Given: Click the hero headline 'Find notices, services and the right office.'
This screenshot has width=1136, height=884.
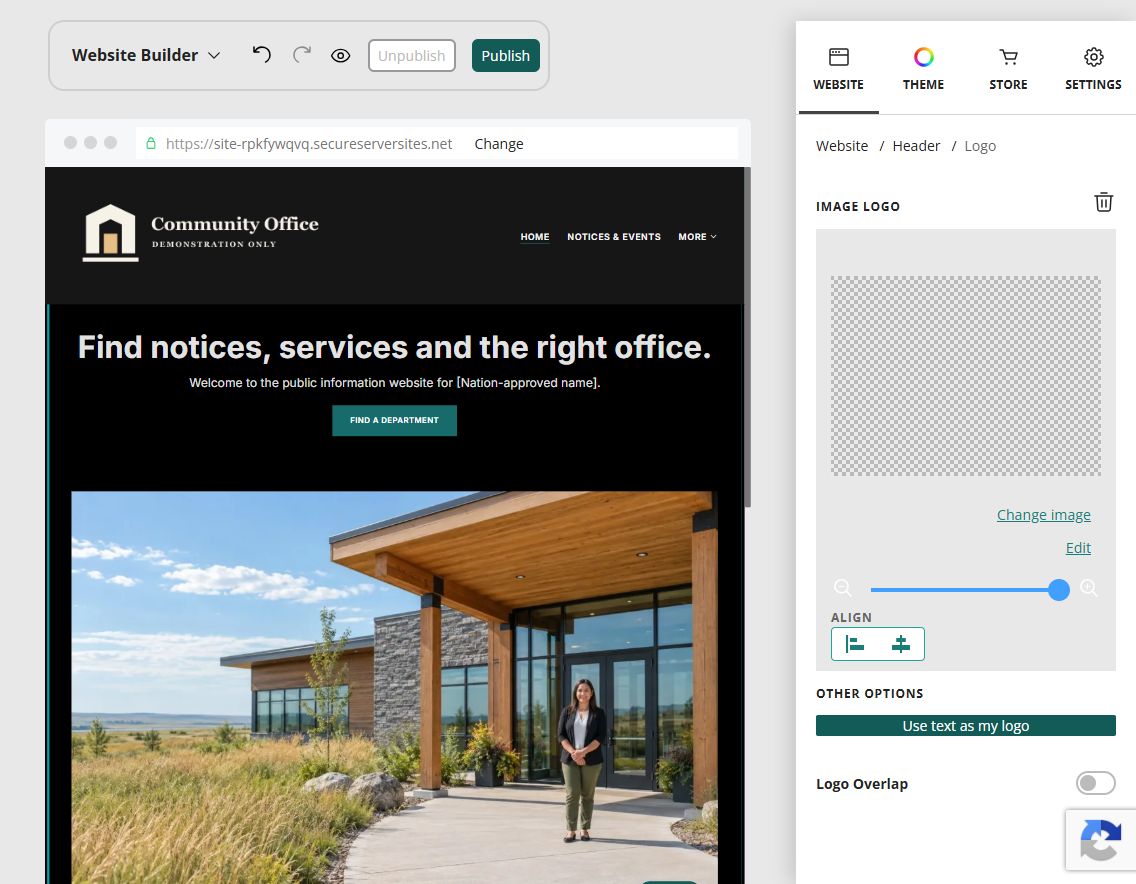Looking at the screenshot, I should coord(394,347).
